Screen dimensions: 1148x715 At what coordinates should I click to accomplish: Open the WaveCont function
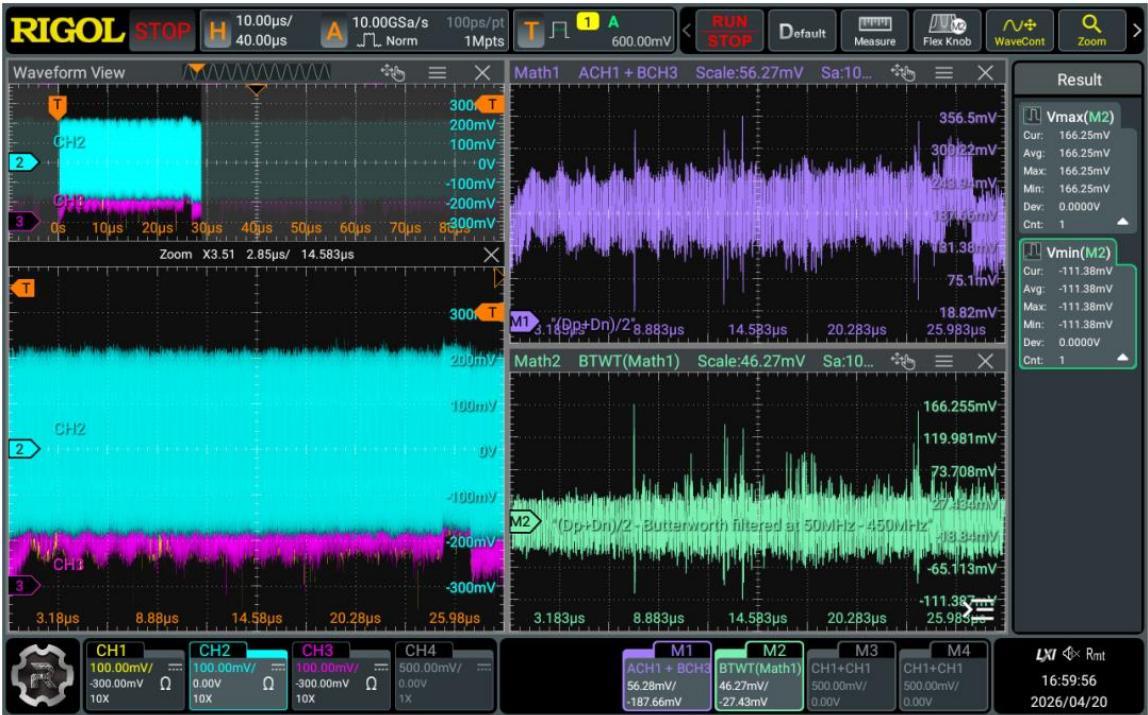[x=1019, y=31]
